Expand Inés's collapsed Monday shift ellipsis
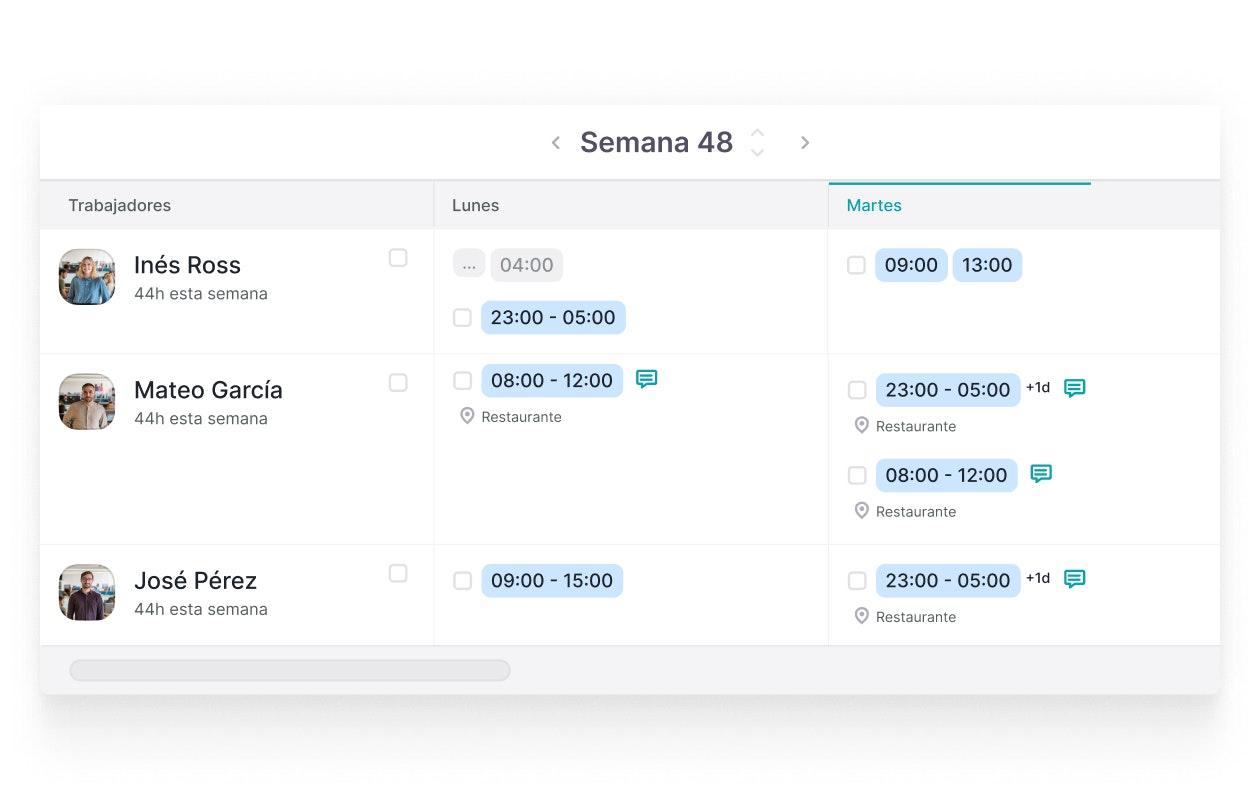 point(469,265)
